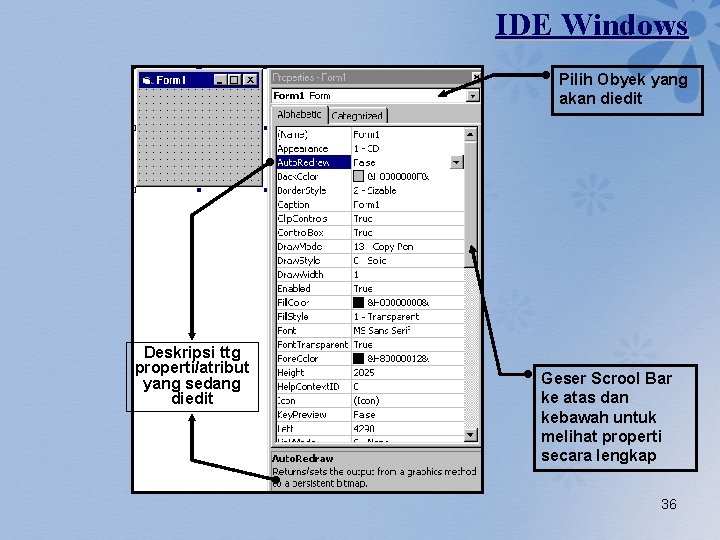
Task: Close the Form1 design window
Action: pyautogui.click(x=250, y=80)
